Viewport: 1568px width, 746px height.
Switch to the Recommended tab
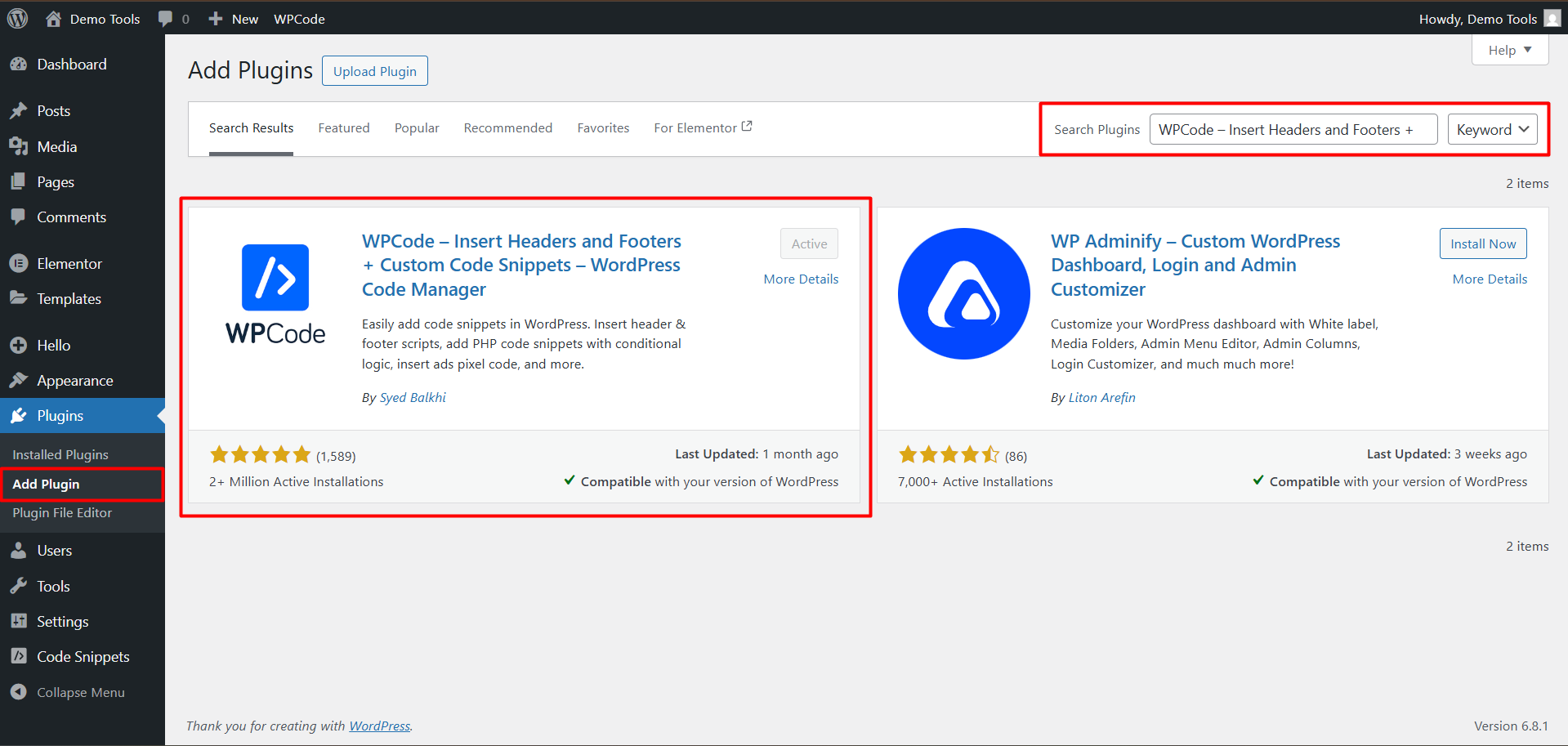[508, 128]
